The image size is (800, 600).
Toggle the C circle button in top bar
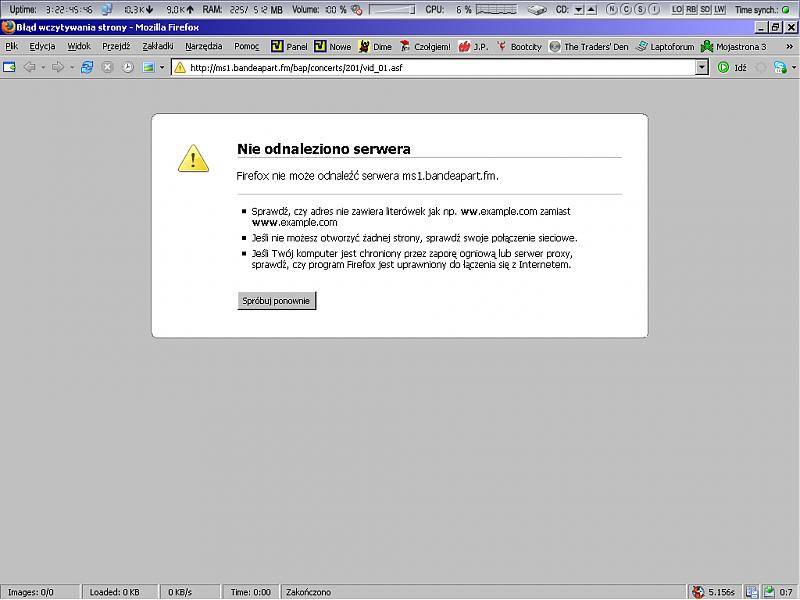626,9
